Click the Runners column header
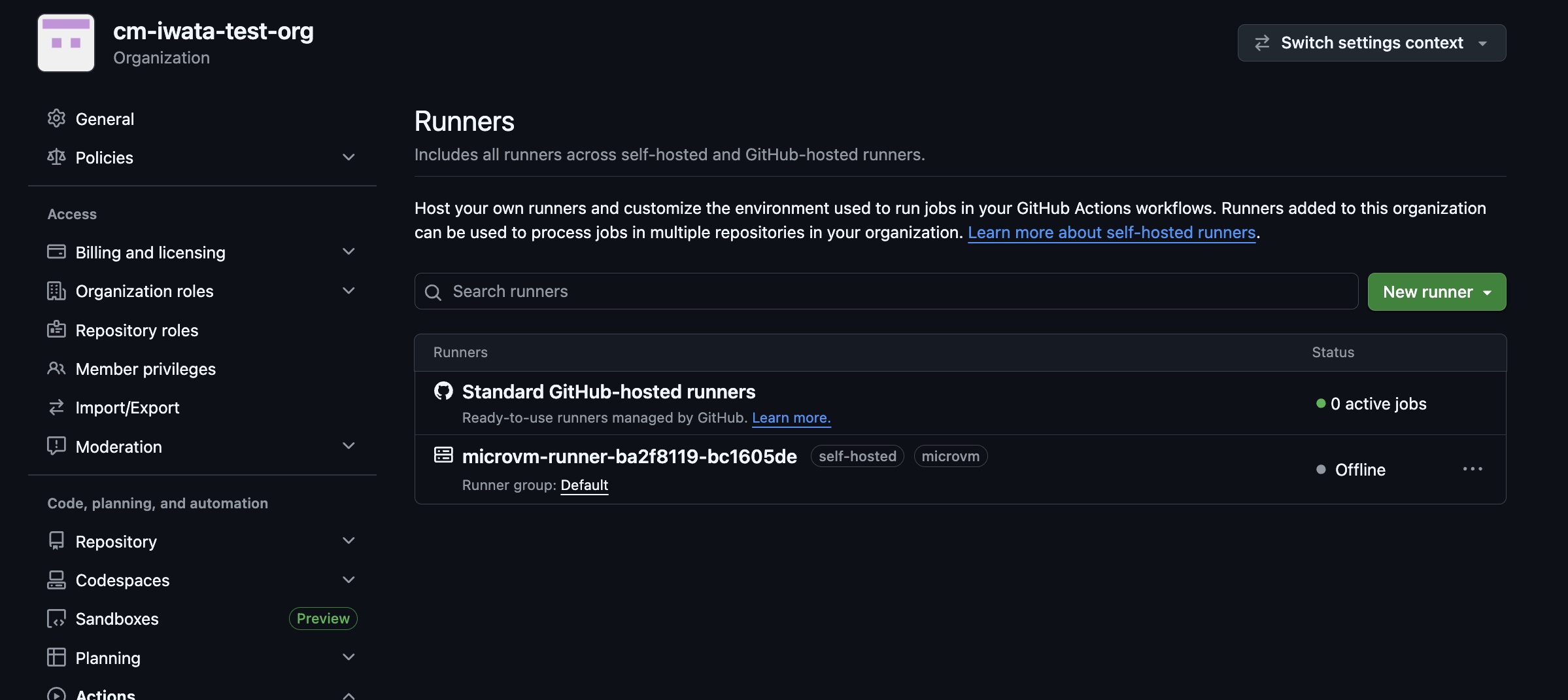The image size is (1568, 700). pyautogui.click(x=460, y=352)
